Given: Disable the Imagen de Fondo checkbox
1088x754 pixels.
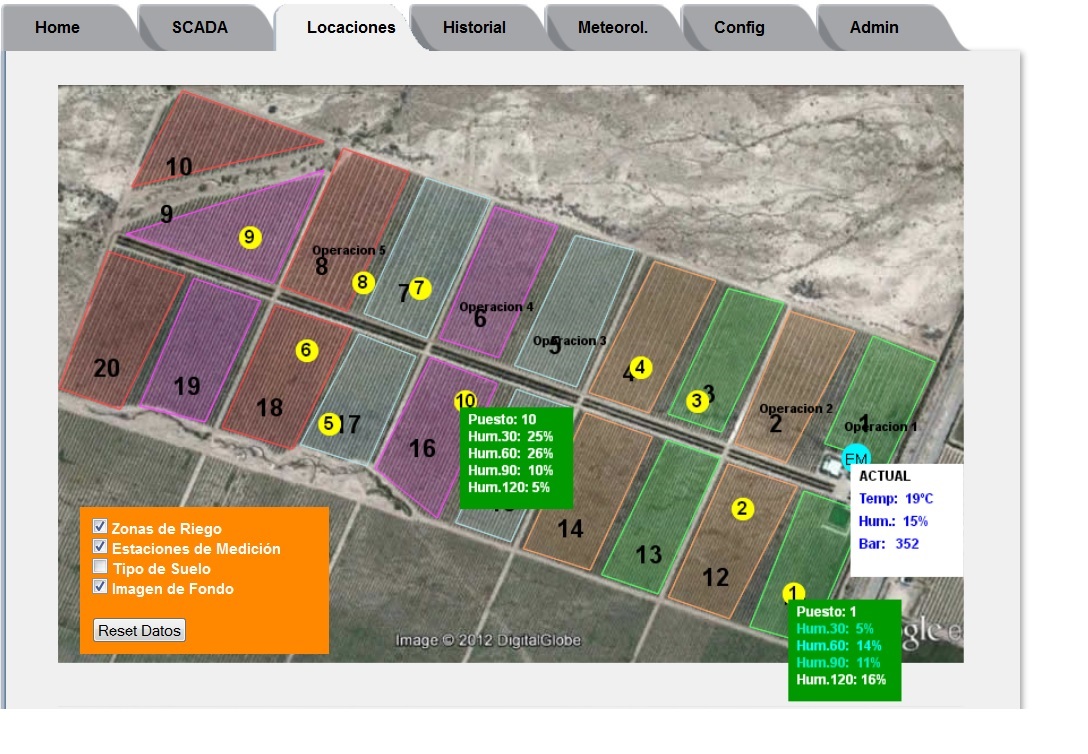Looking at the screenshot, I should point(100,587).
